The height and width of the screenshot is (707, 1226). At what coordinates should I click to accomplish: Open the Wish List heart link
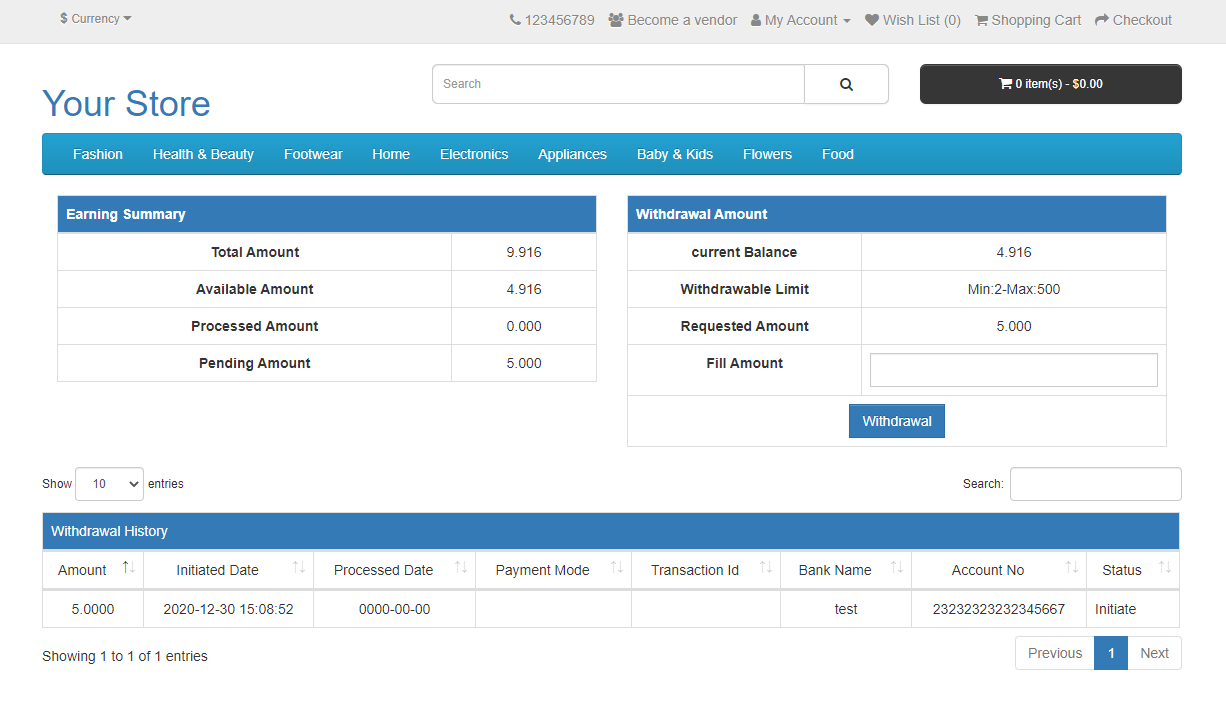click(x=912, y=20)
